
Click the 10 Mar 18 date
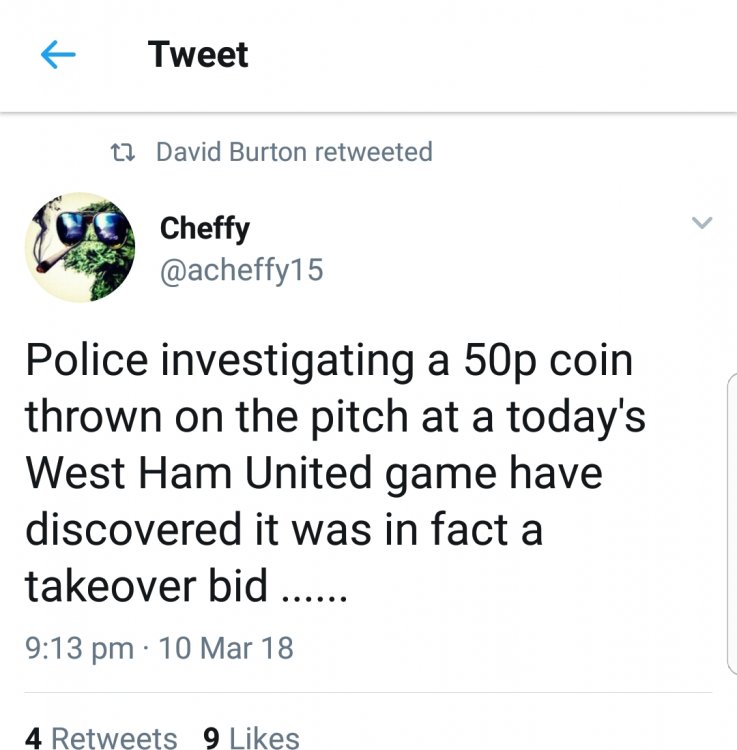(x=226, y=648)
